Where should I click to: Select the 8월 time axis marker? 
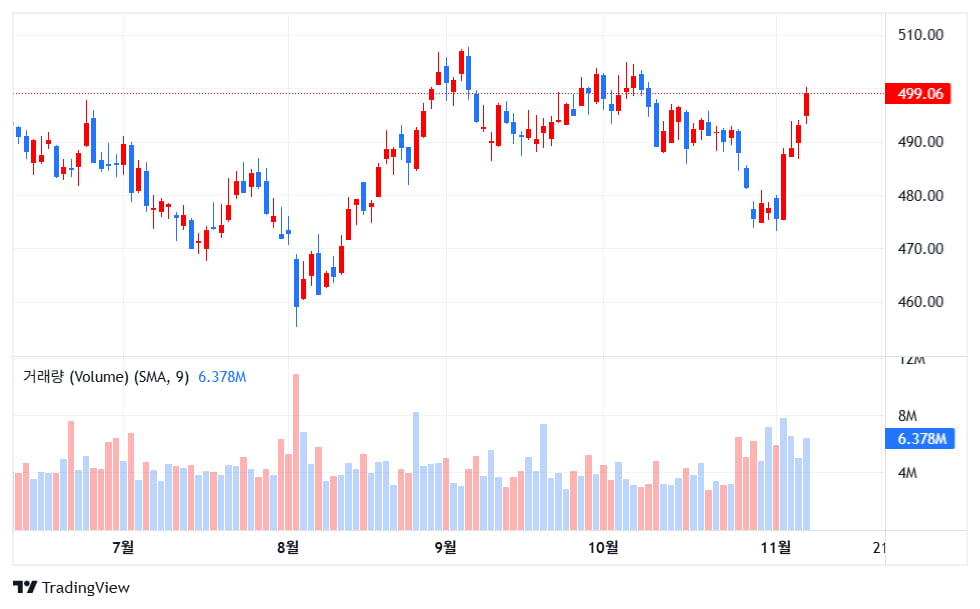point(287,547)
